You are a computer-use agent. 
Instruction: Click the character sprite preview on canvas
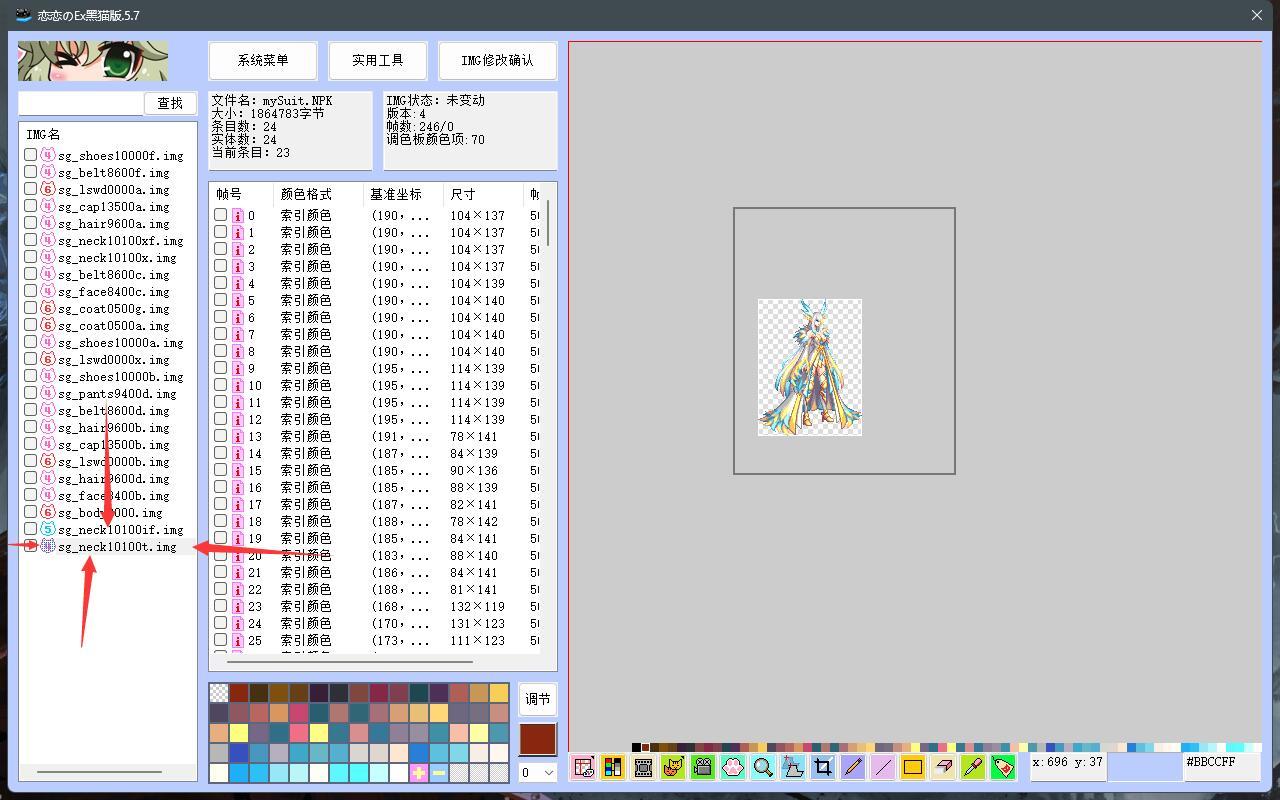click(810, 367)
